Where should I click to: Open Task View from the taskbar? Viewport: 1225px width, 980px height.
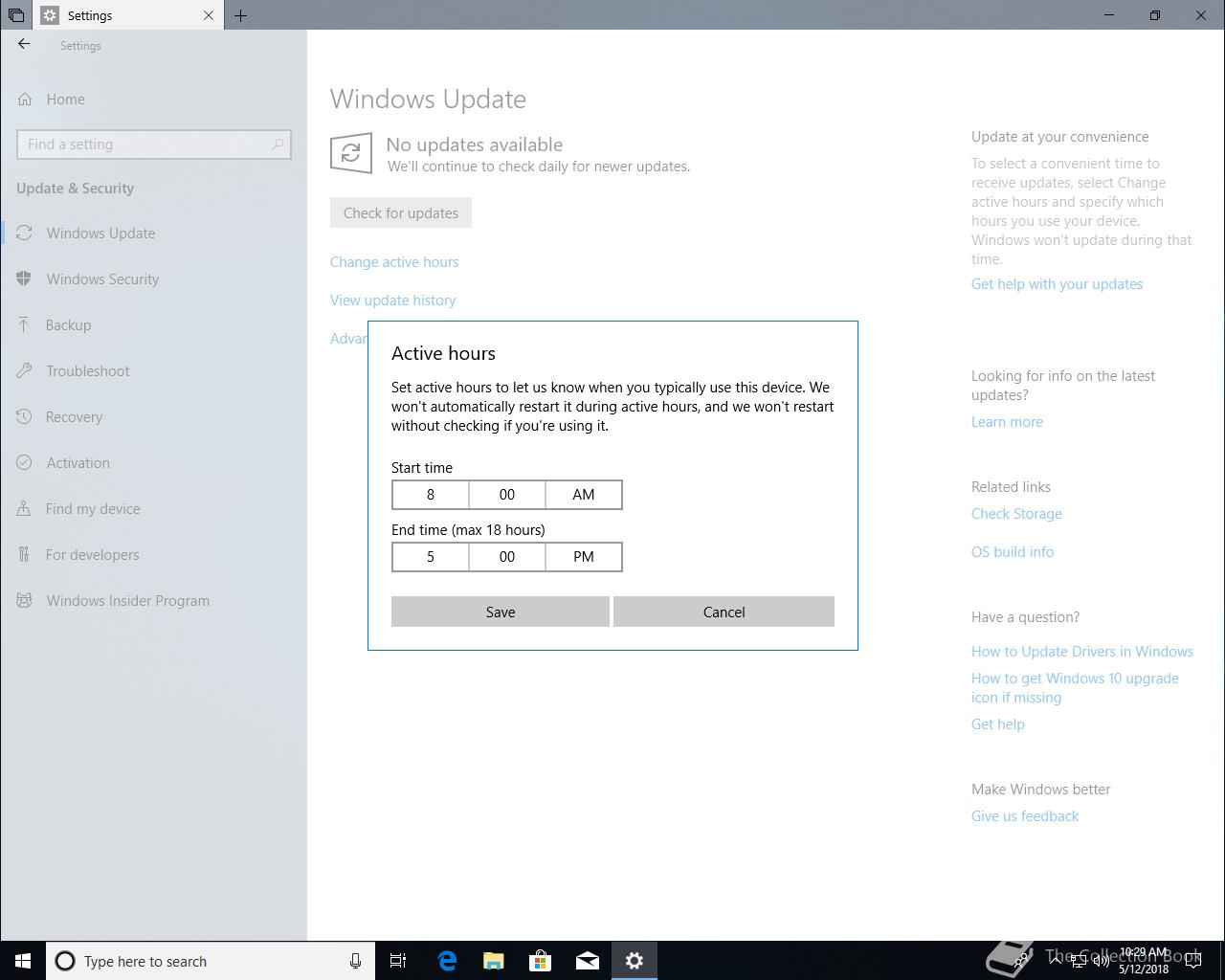pyautogui.click(x=398, y=961)
